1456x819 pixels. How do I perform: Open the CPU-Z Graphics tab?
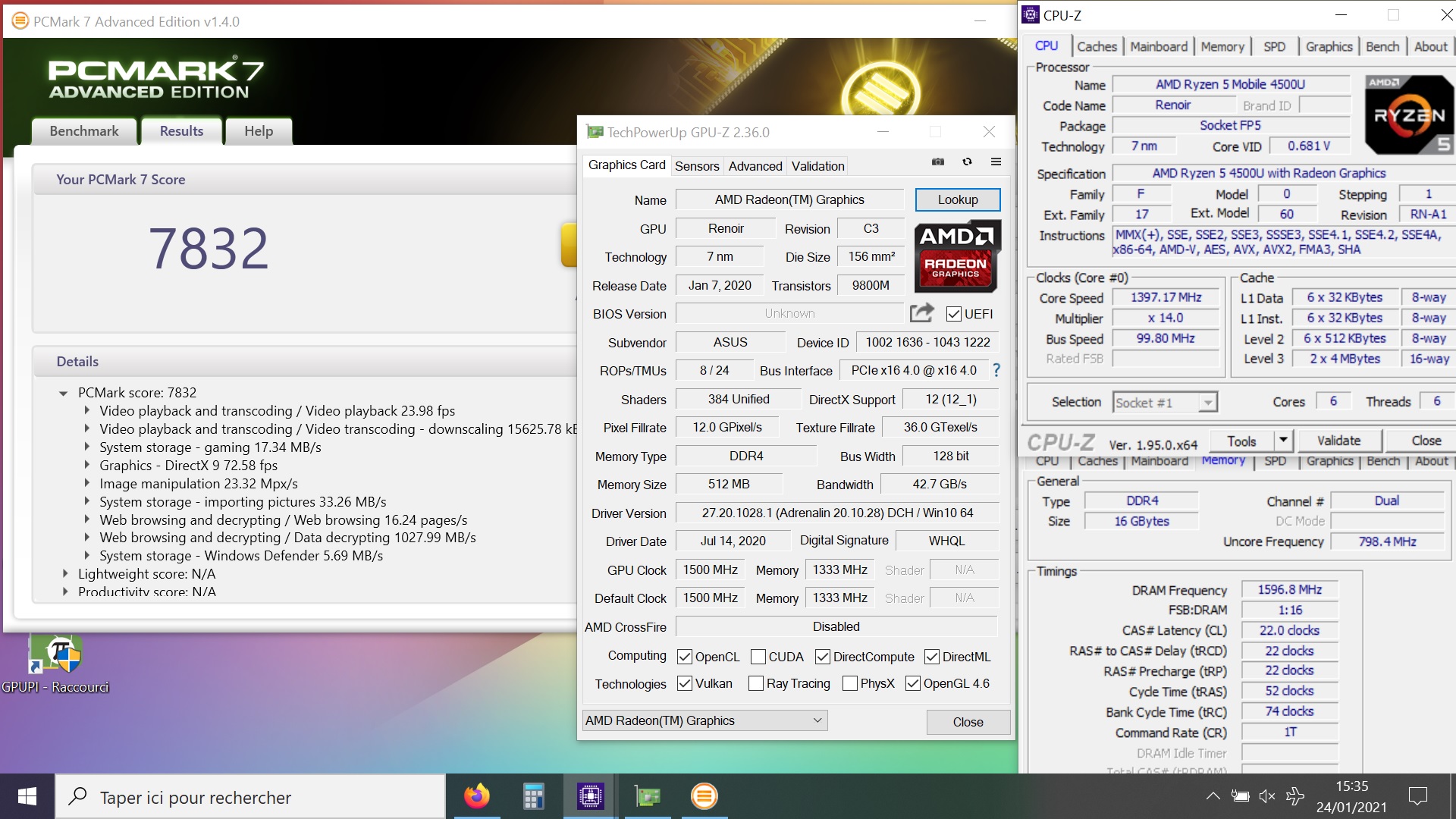(x=1329, y=46)
